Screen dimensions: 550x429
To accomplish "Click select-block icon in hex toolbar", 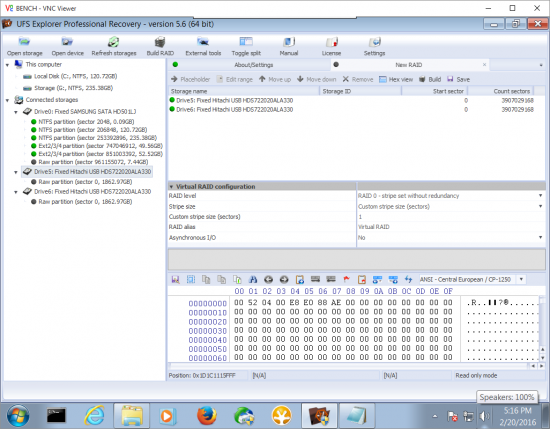I will point(191,280).
